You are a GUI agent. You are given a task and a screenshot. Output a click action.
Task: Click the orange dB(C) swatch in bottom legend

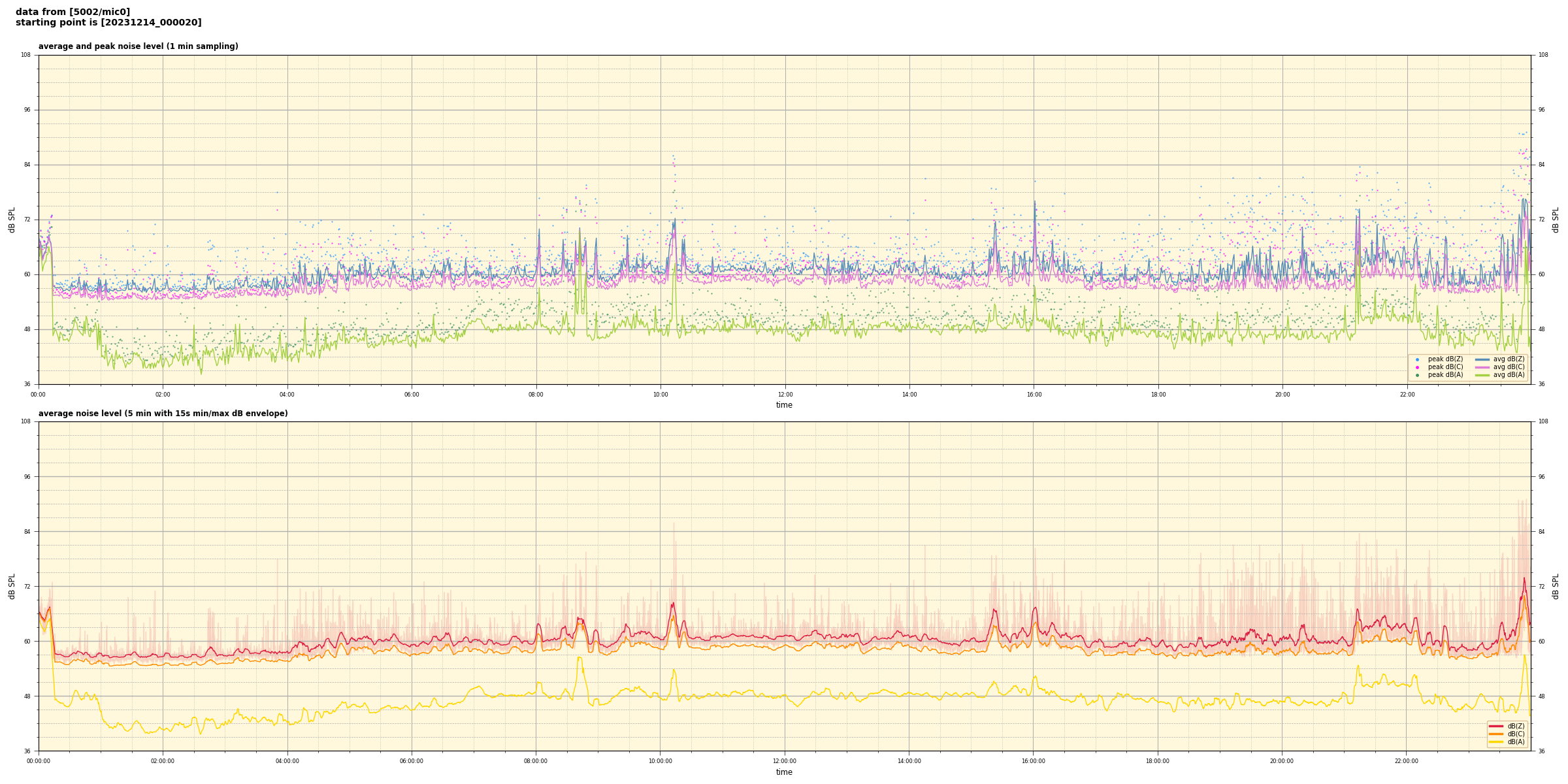(1496, 734)
